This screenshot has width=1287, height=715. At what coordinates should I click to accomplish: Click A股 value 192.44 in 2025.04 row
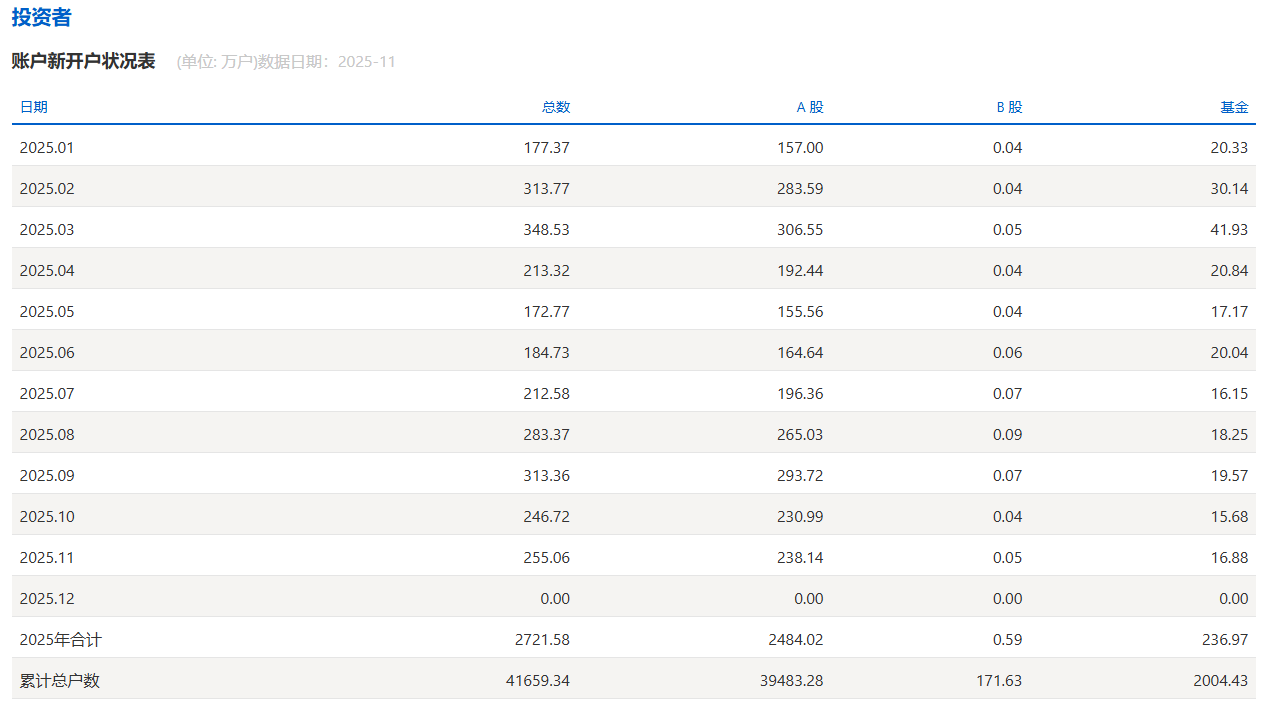tap(800, 271)
